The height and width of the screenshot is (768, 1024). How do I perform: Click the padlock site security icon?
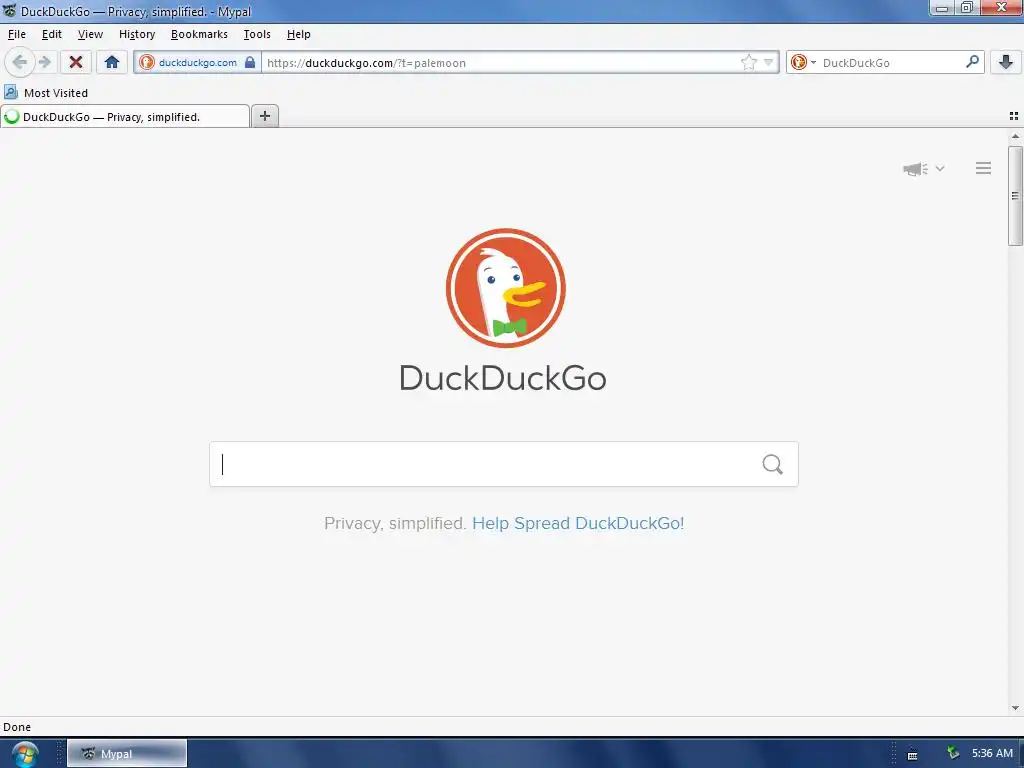tap(250, 63)
